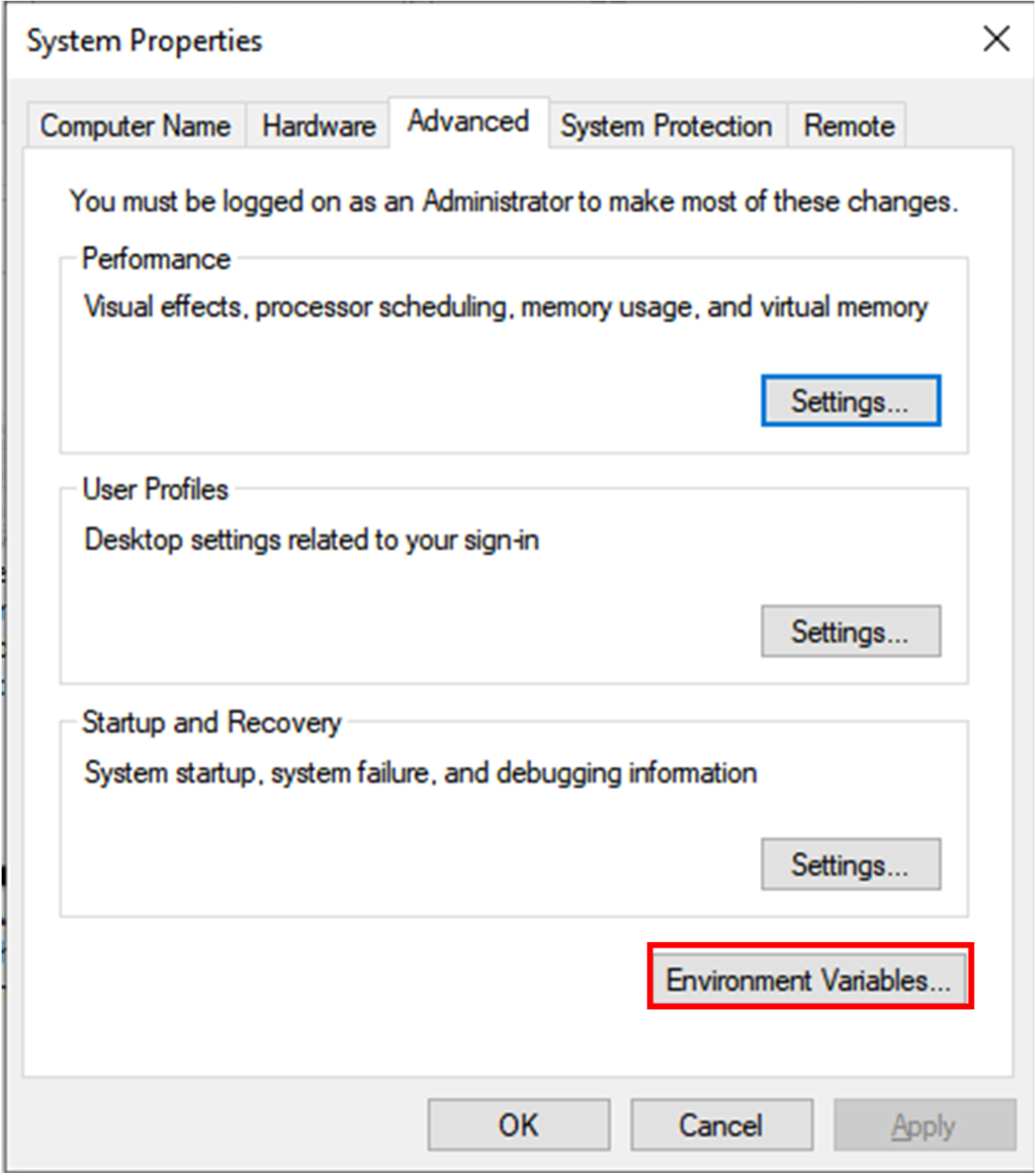Screen dimensions: 1036x1173
Task: Click the Startup and Recovery group heading
Action: coord(211,723)
